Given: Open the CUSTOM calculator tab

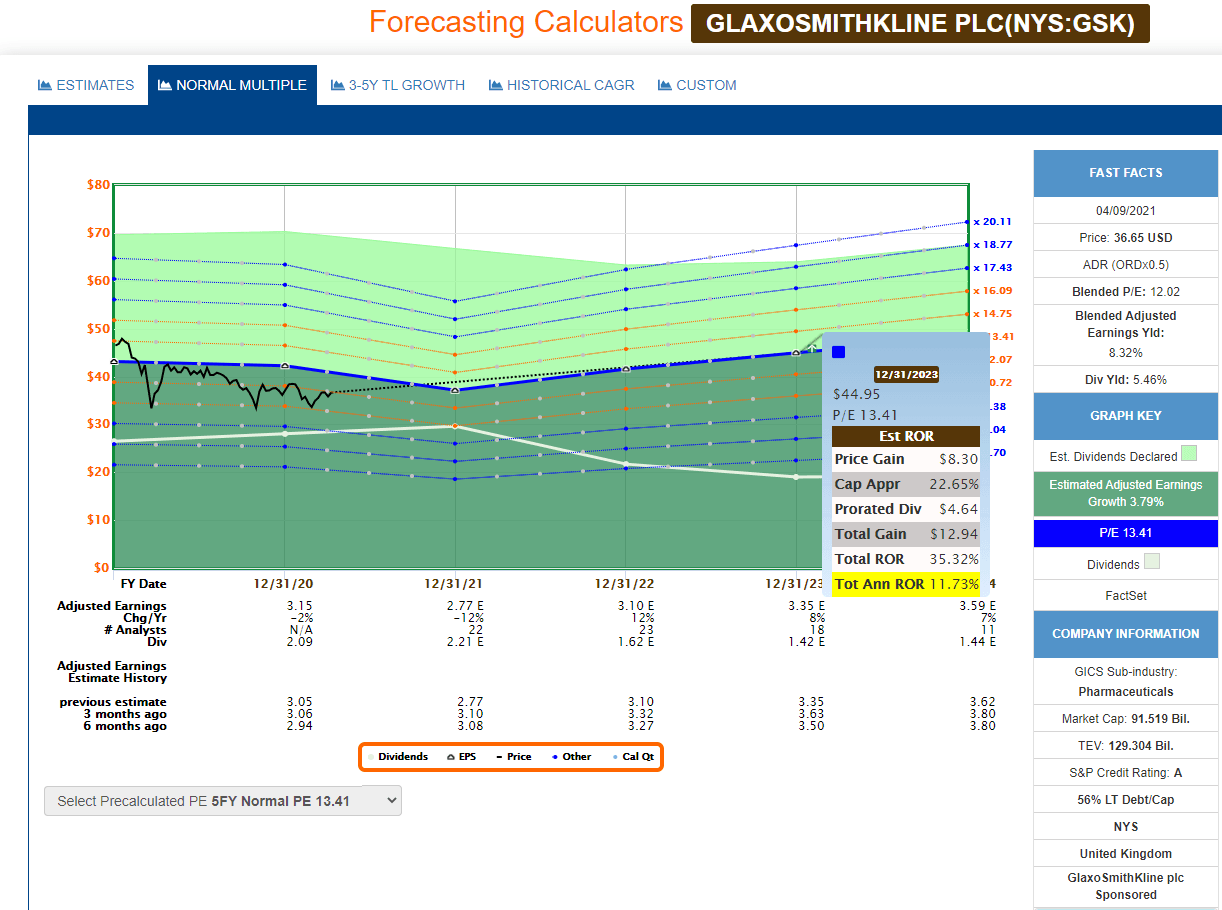Looking at the screenshot, I should point(697,85).
